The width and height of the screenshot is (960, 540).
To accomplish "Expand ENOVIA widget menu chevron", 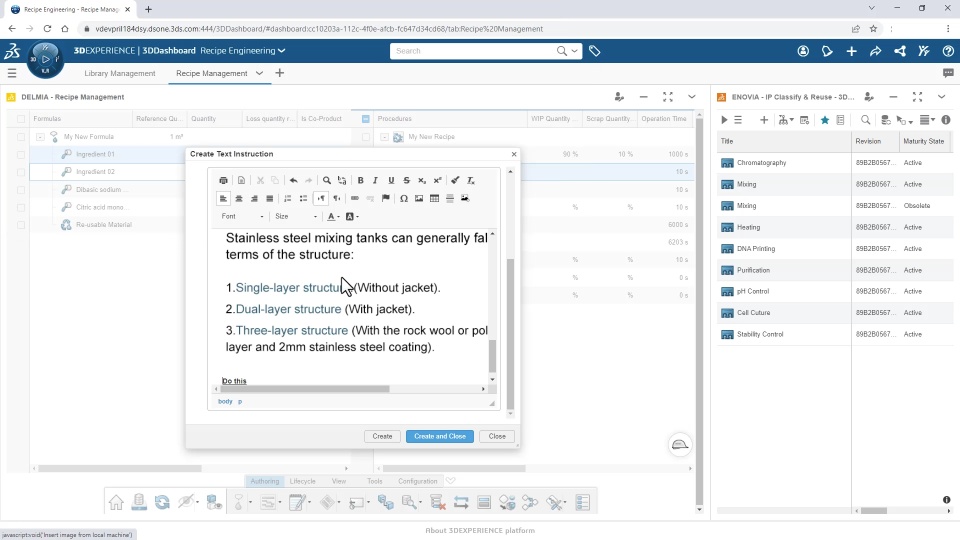I will coord(941,97).
